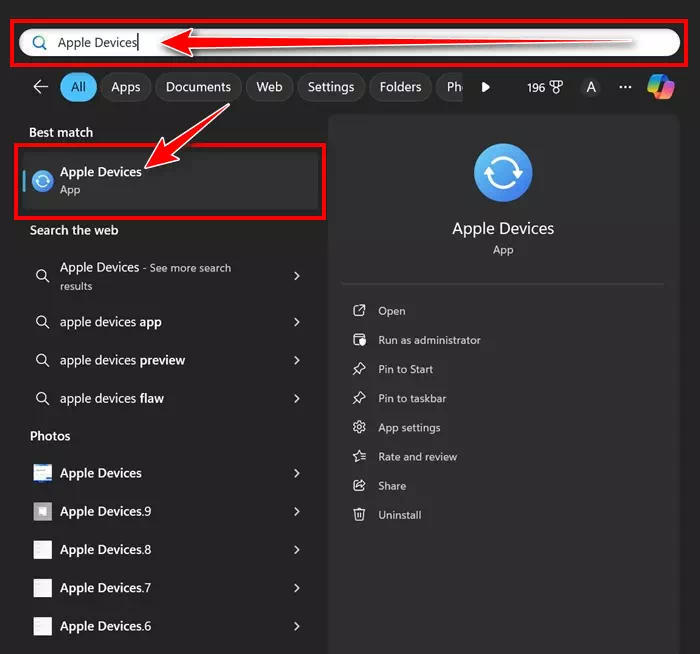
Task: Choose Share in the app actions
Action: (392, 486)
